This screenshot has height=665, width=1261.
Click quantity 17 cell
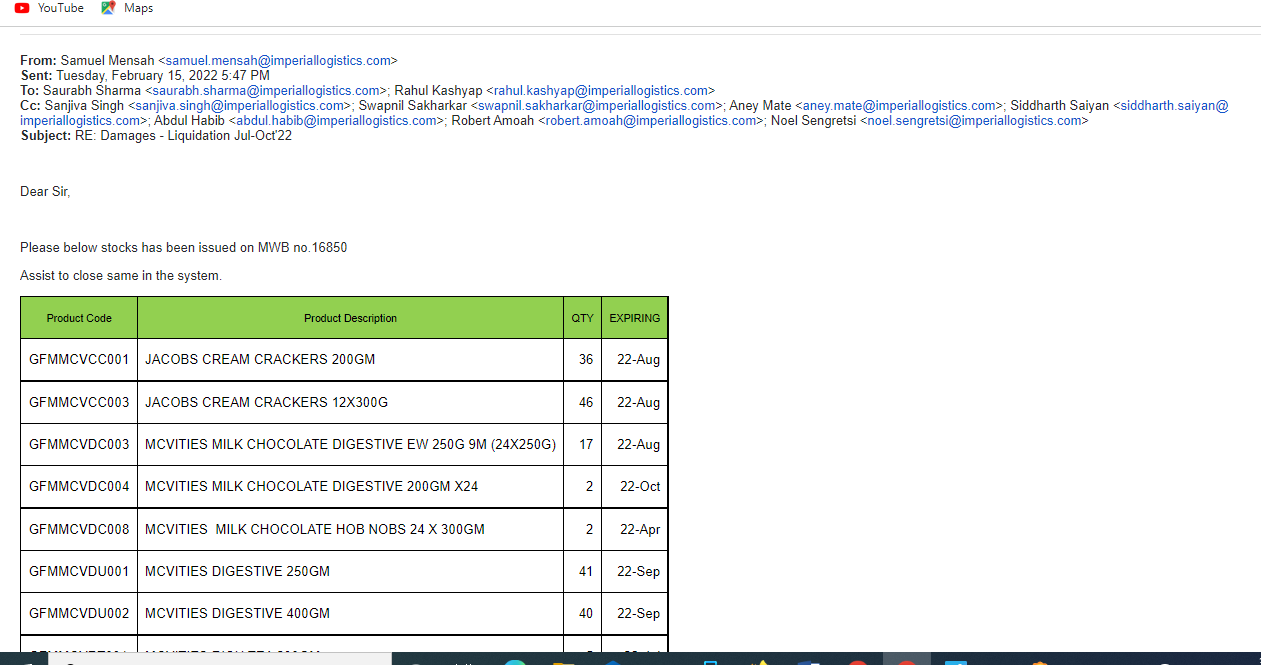coord(583,445)
